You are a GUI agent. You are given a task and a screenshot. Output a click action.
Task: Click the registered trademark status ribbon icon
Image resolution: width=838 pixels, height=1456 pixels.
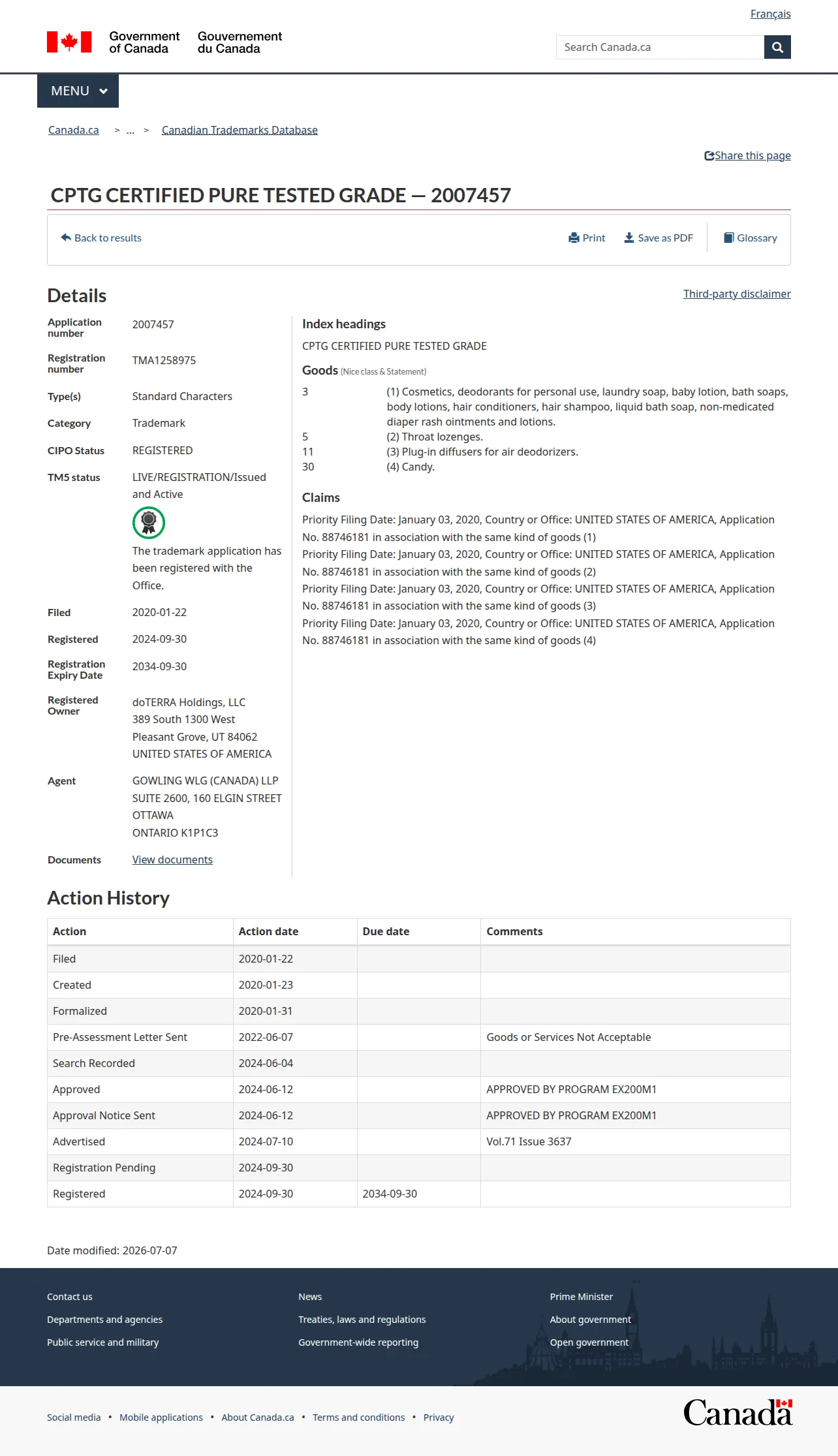tap(149, 523)
